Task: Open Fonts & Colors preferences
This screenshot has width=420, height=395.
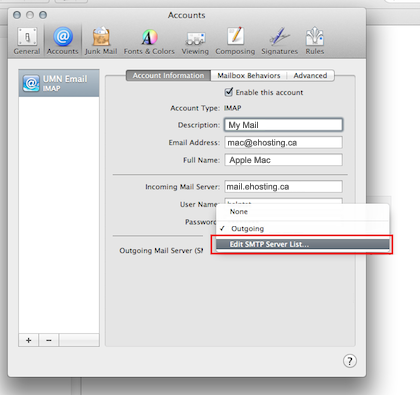Action: 149,41
